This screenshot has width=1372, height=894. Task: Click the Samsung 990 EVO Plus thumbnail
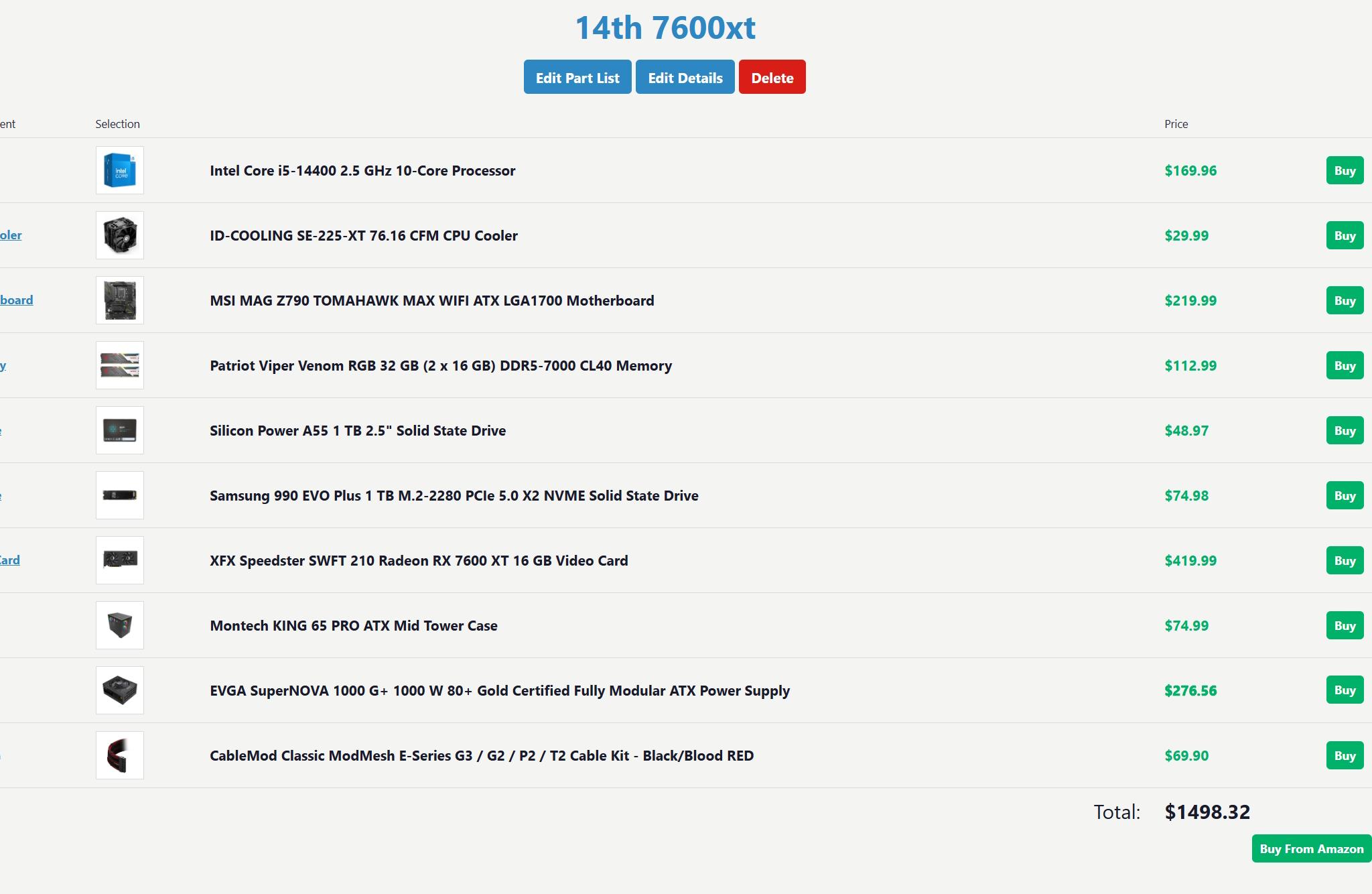[x=119, y=495]
